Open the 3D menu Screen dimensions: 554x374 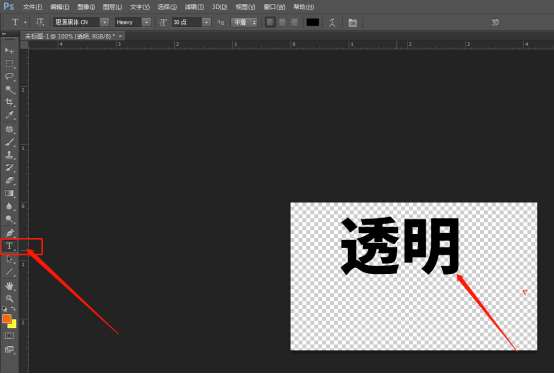pyautogui.click(x=219, y=7)
